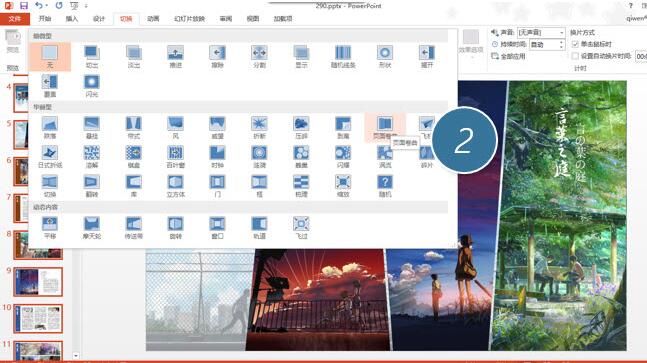
Task: Apply the Doors (门) transition
Action: coord(217,186)
